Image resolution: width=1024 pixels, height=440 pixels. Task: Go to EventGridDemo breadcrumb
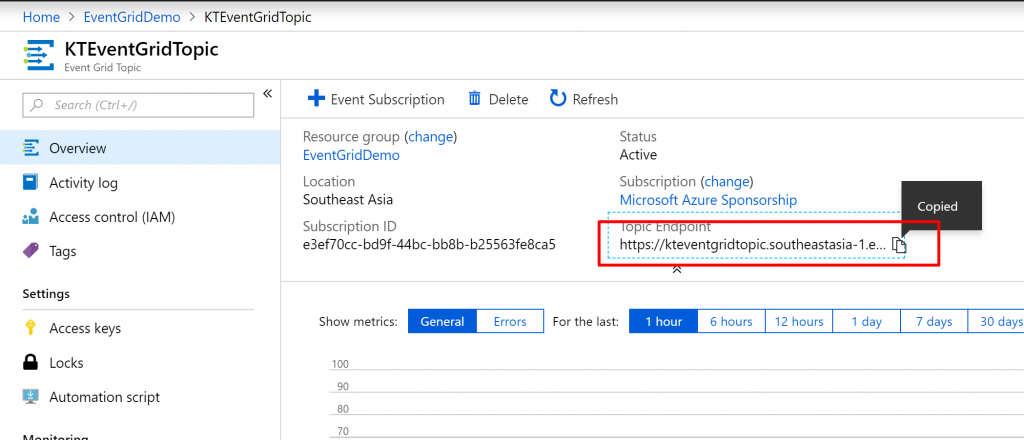131,17
